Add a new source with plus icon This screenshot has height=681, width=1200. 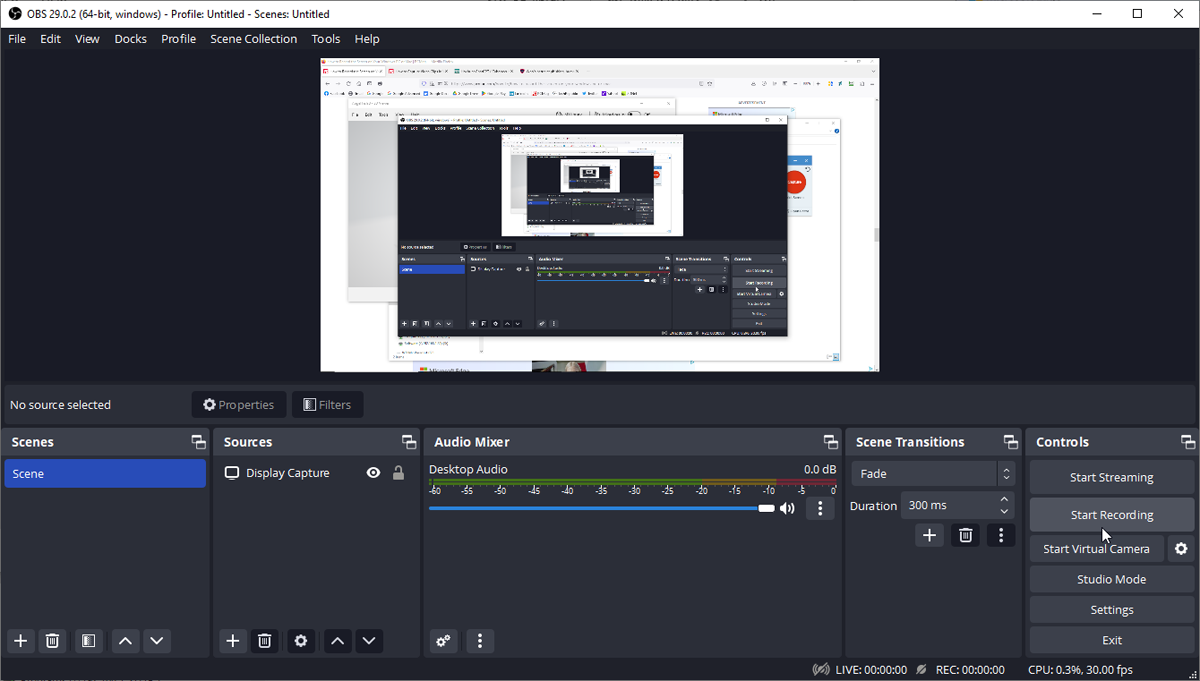pos(233,641)
